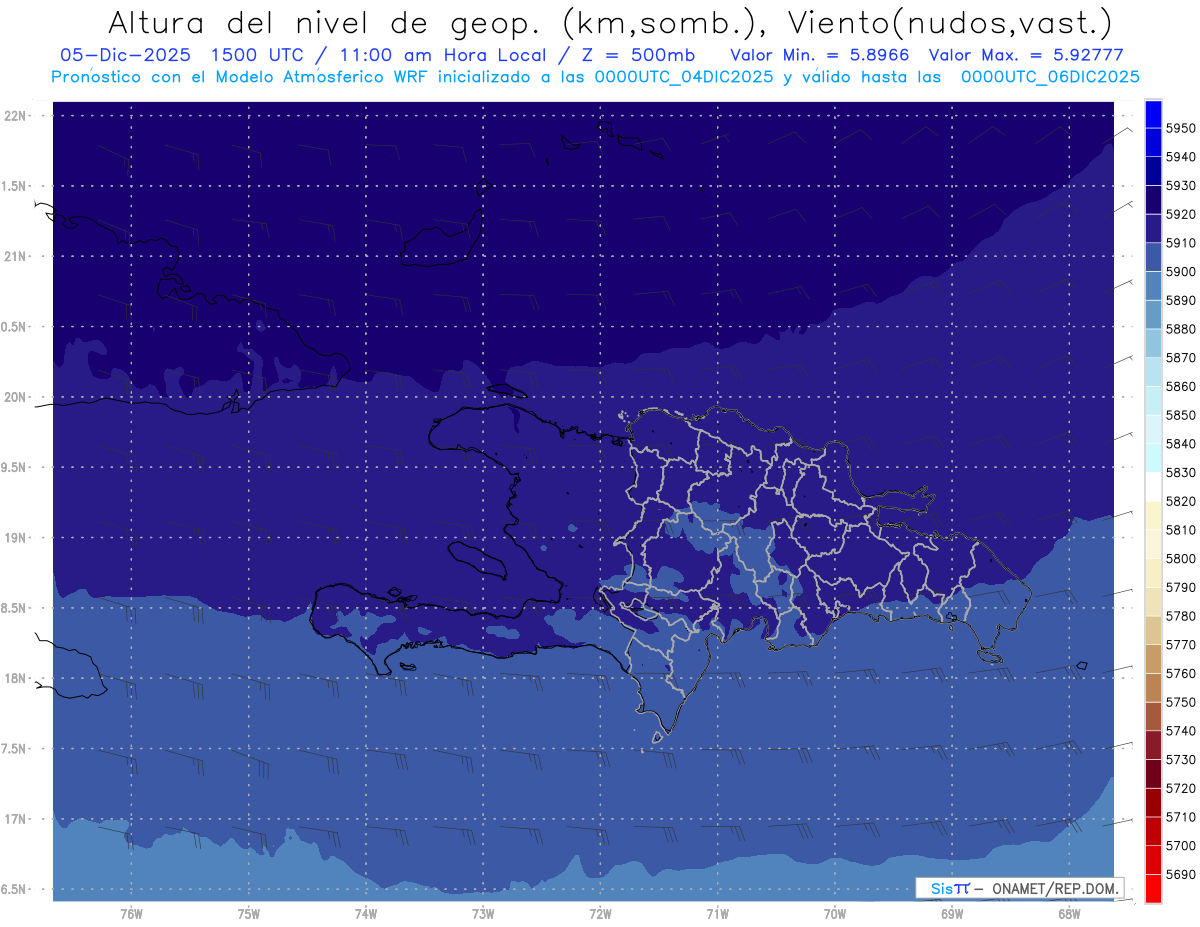
Task: Click the '73W' longitude label
Action: pyautogui.click(x=483, y=913)
